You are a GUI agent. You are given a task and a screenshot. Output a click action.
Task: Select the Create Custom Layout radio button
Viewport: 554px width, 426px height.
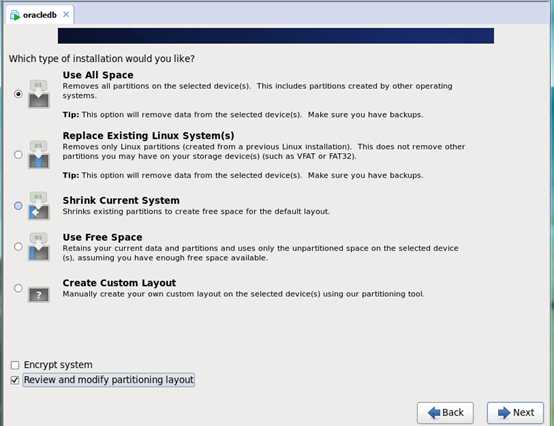[18, 288]
